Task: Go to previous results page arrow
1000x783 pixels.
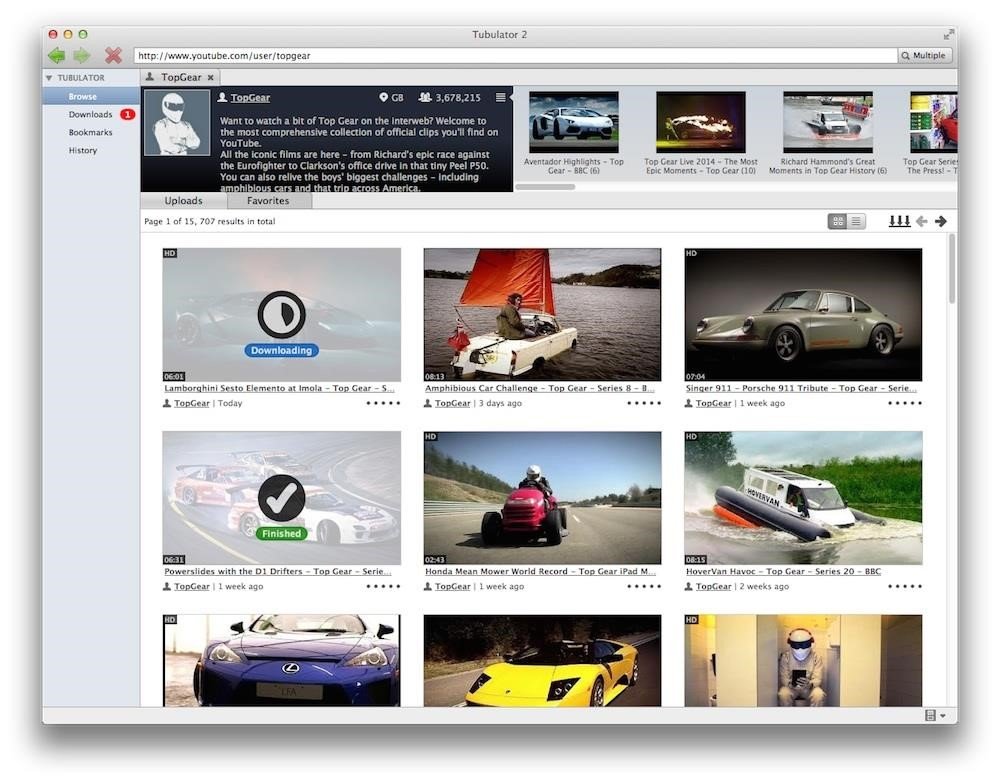Action: [x=922, y=221]
